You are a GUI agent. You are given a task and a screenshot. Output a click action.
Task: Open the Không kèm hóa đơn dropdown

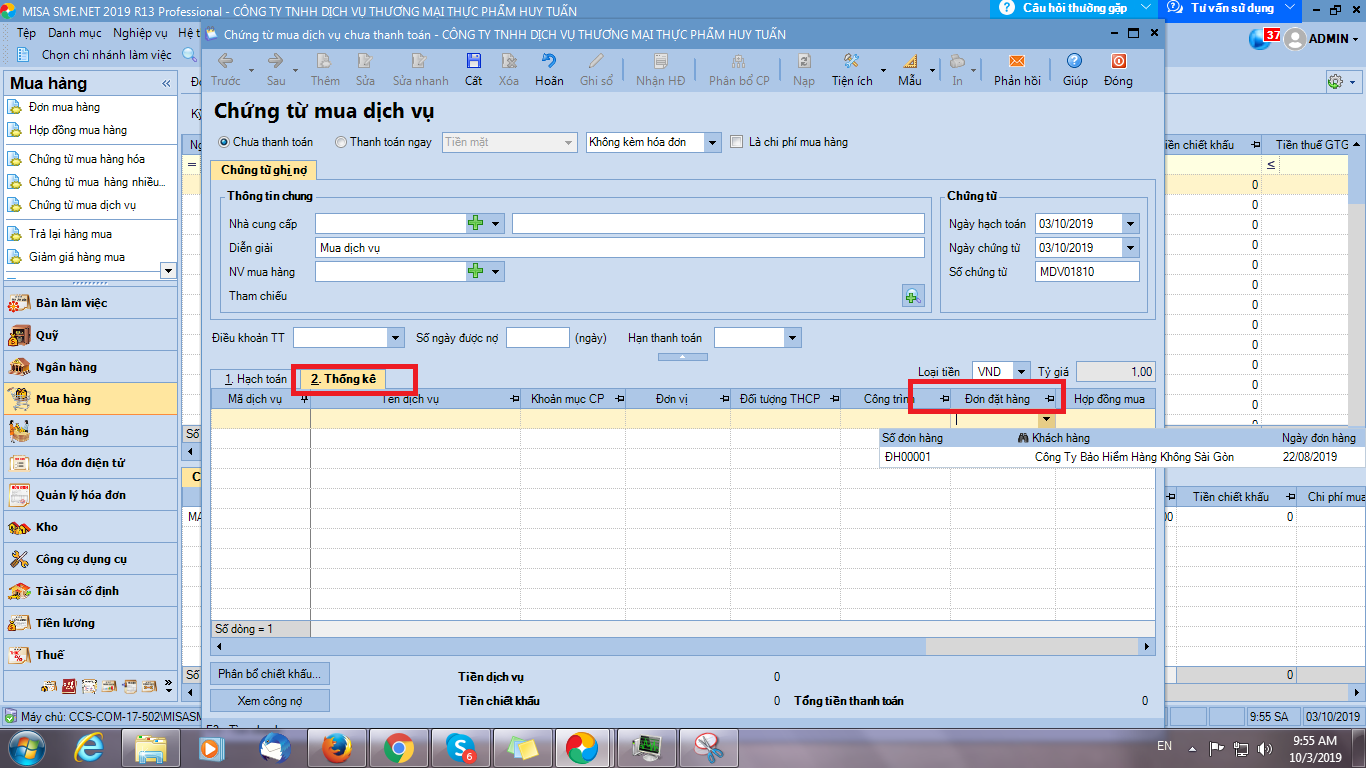coord(713,143)
